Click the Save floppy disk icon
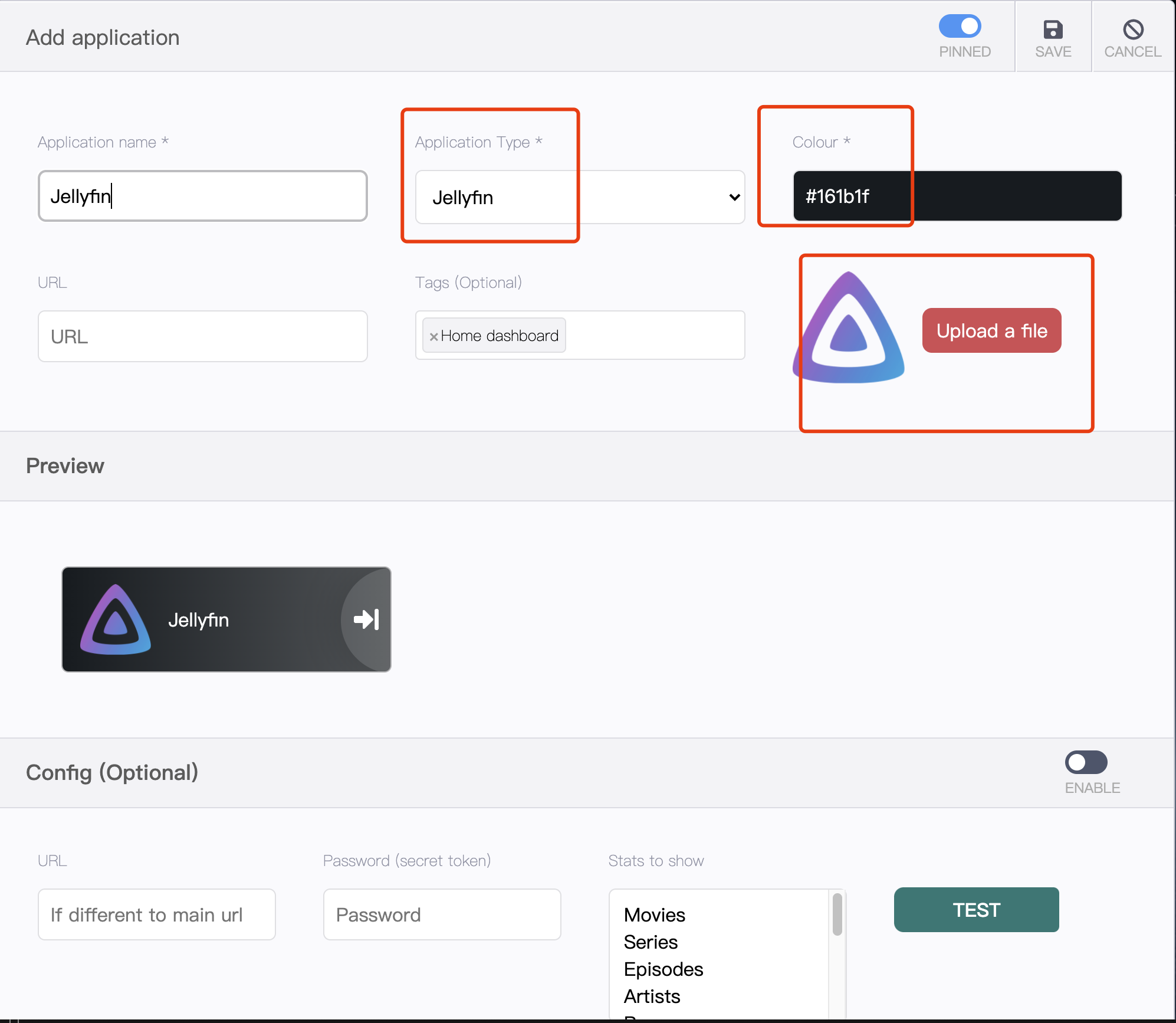The image size is (1176, 1023). [x=1053, y=29]
